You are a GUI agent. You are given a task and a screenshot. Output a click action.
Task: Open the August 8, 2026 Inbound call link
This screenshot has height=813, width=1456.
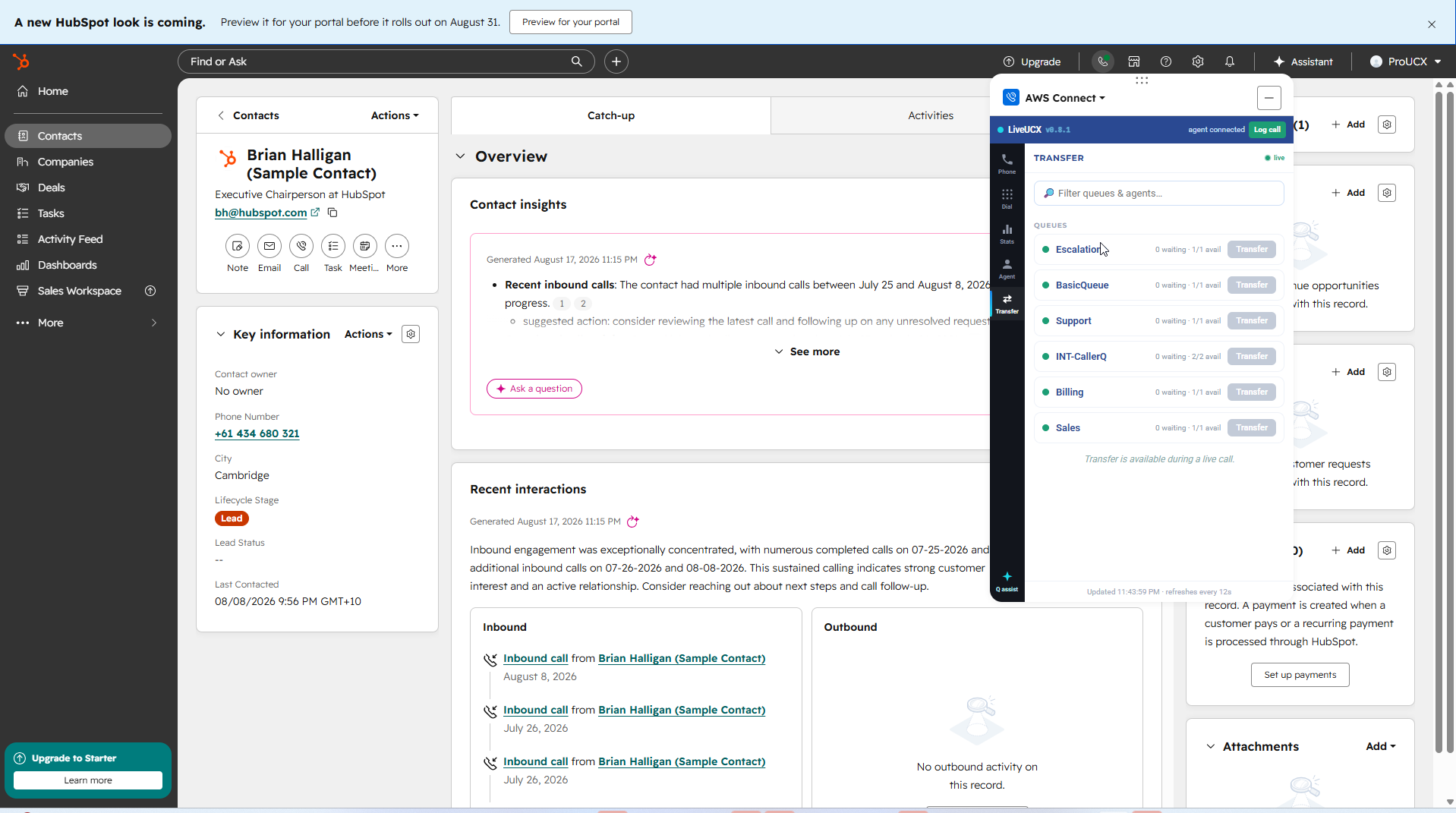(536, 658)
